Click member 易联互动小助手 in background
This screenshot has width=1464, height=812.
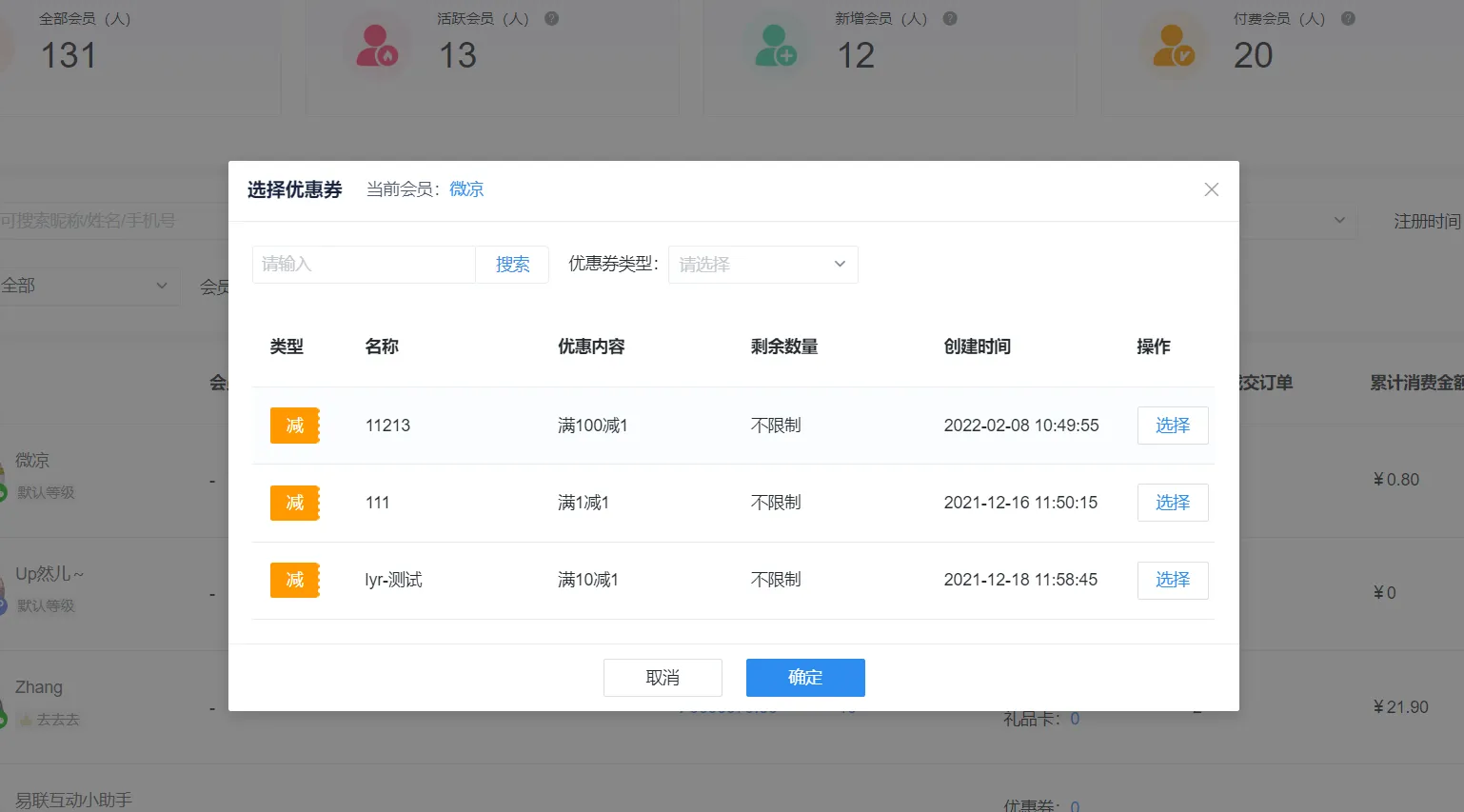click(73, 801)
